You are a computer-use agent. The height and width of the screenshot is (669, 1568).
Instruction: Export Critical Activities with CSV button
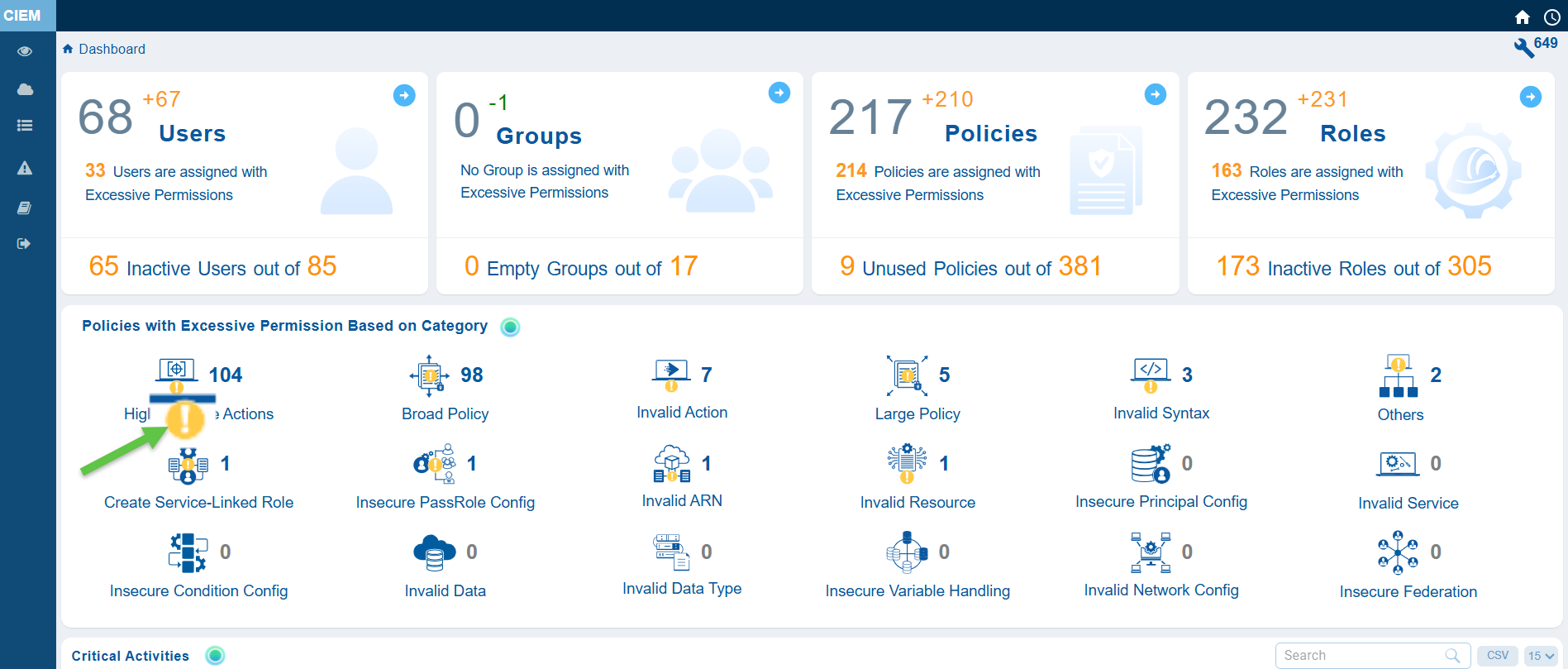pyautogui.click(x=1497, y=656)
